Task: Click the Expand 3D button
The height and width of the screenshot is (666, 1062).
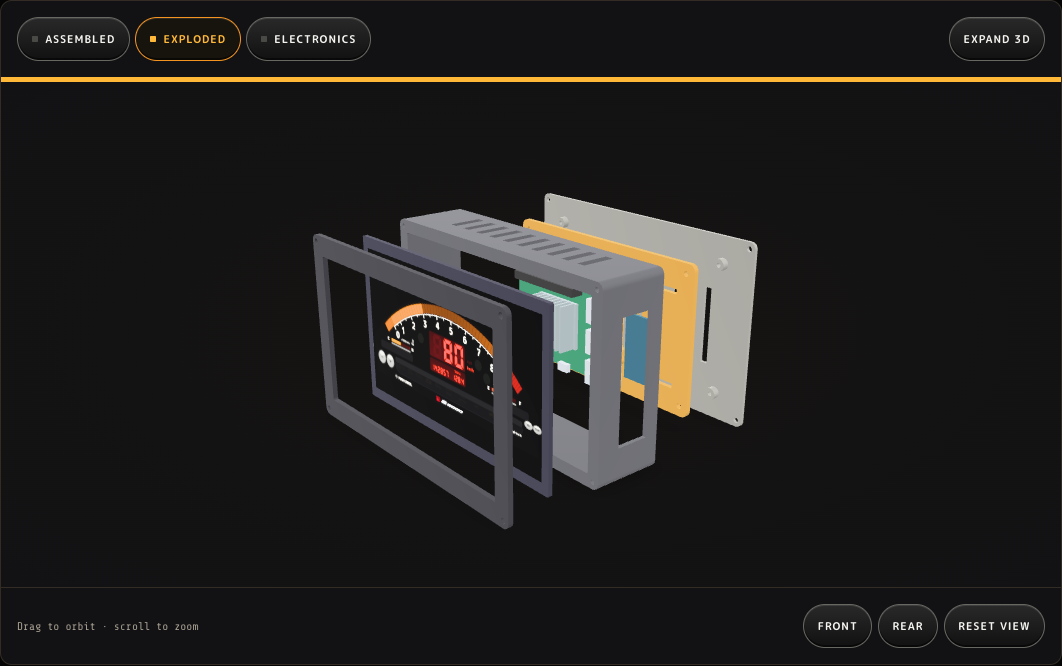Action: 996,39
